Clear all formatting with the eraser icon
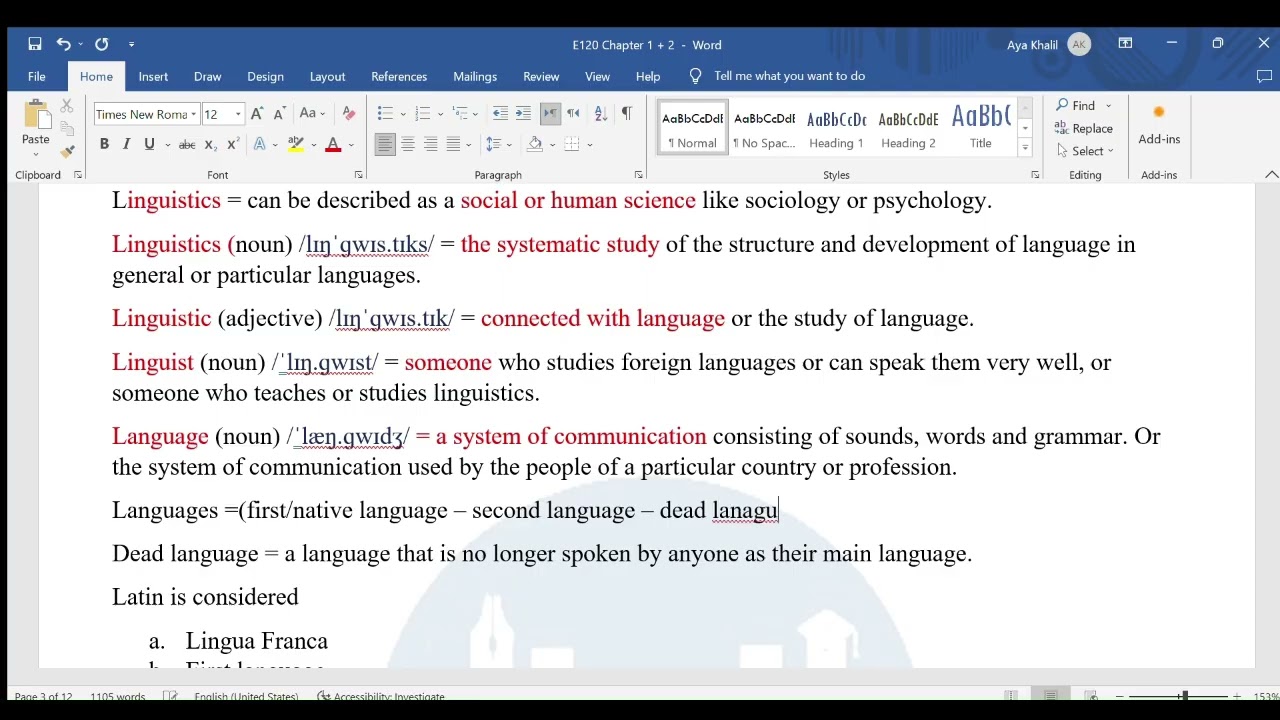The width and height of the screenshot is (1280, 720). pyautogui.click(x=348, y=114)
